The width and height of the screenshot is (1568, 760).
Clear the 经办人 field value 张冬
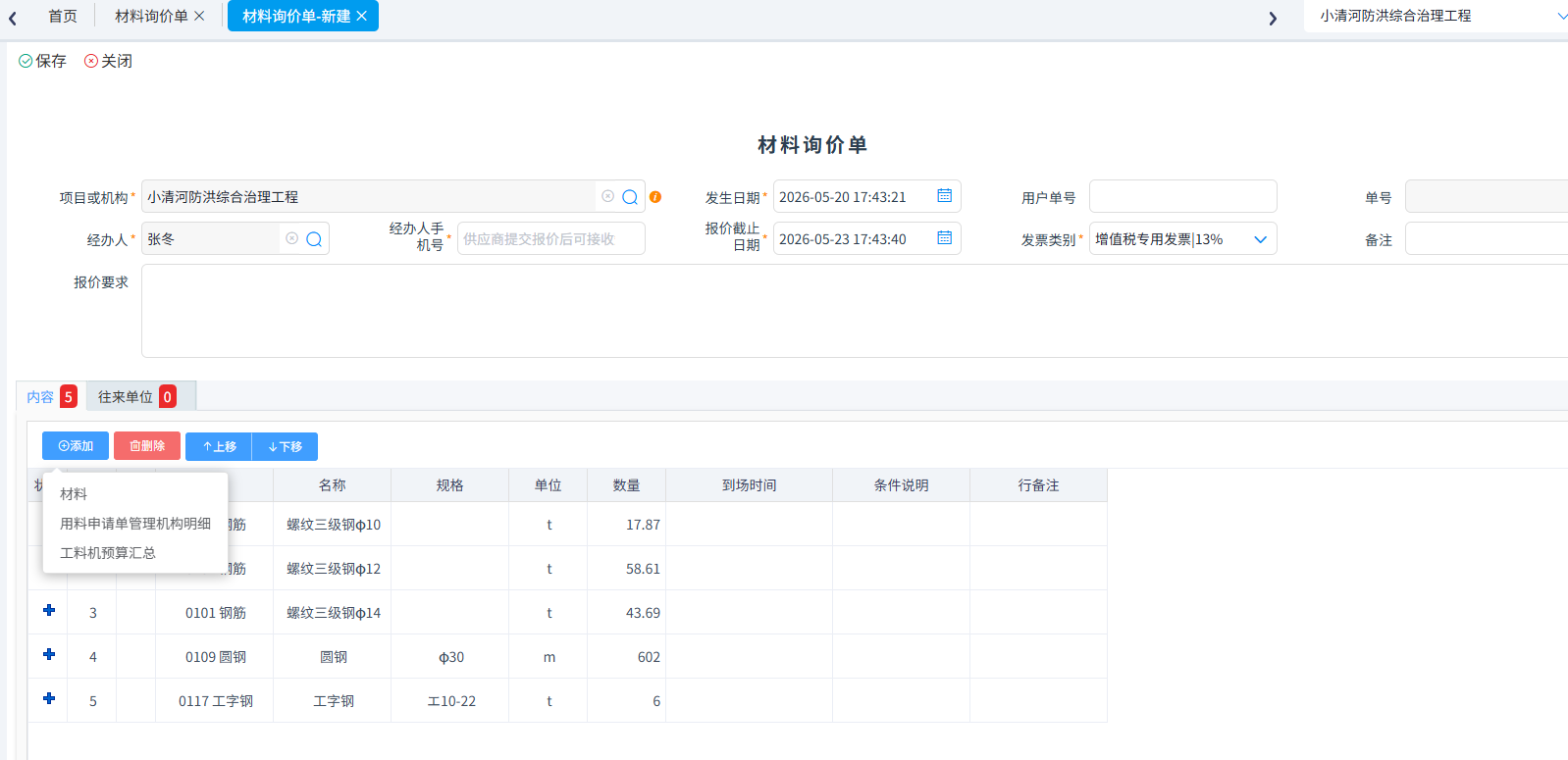tap(292, 238)
